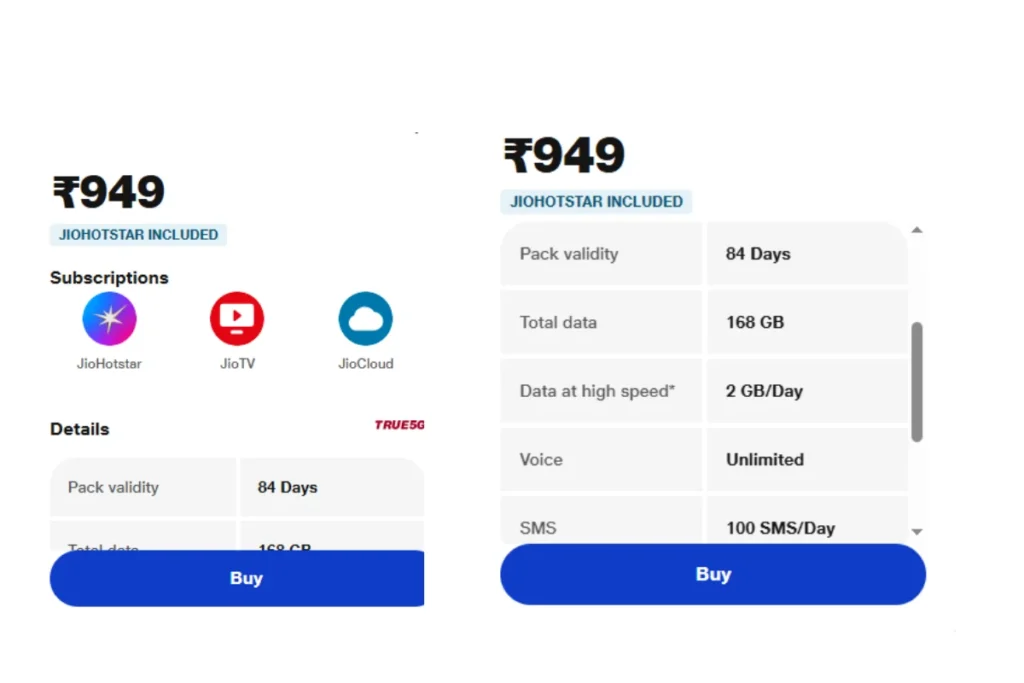
Task: Click the 2 GB/Day high speed value
Action: [x=764, y=390]
